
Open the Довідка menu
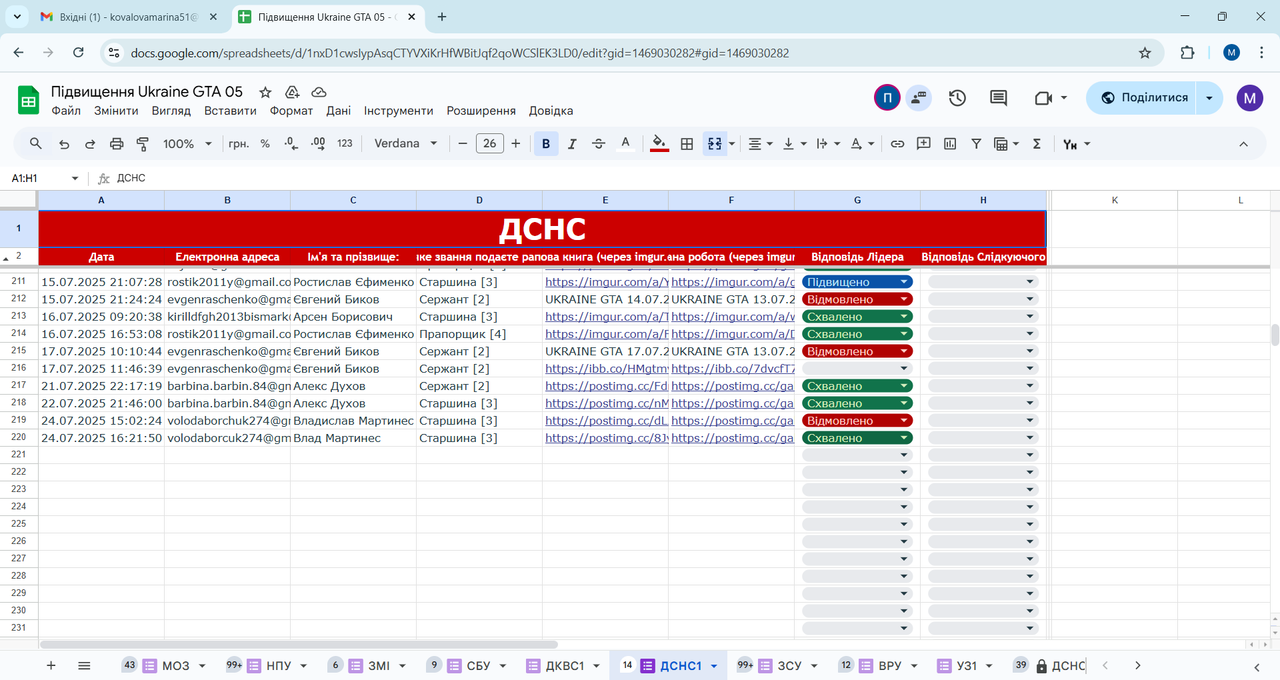pyautogui.click(x=551, y=111)
